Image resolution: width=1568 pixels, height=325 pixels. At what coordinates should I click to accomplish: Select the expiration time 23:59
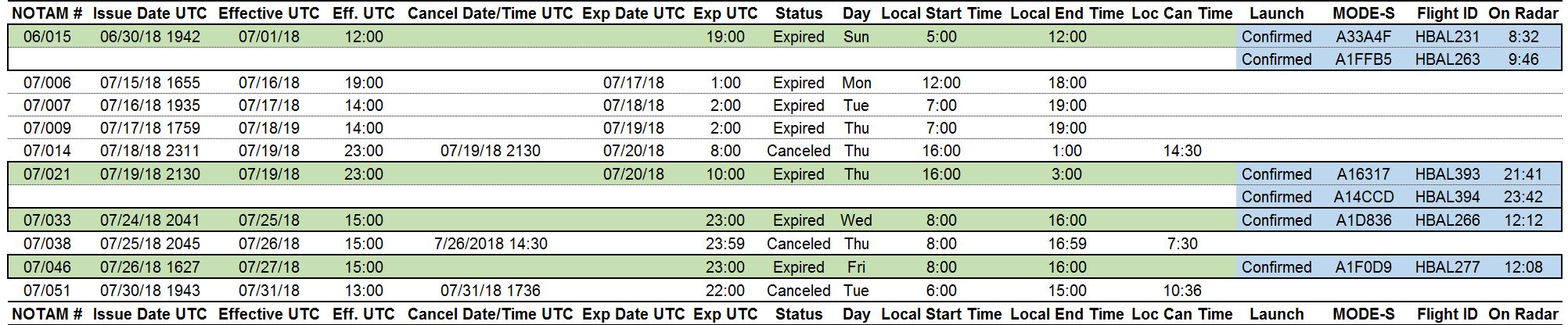click(x=725, y=244)
